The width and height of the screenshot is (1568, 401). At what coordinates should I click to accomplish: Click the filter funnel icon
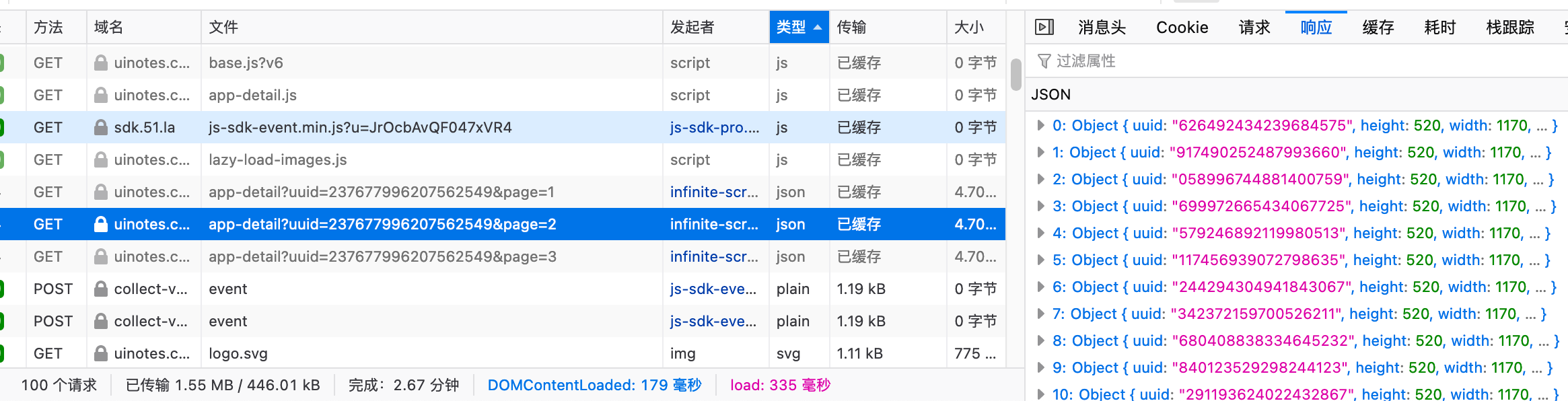point(1044,61)
